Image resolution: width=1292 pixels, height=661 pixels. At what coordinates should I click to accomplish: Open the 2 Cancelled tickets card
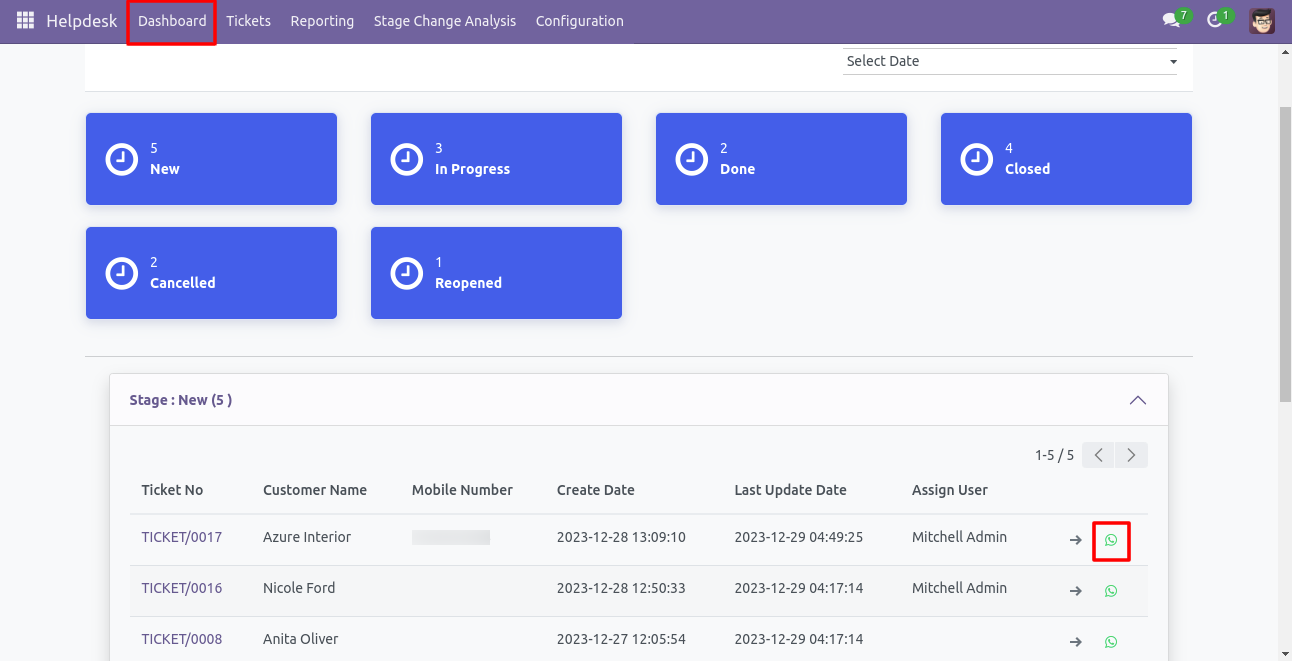tap(211, 273)
